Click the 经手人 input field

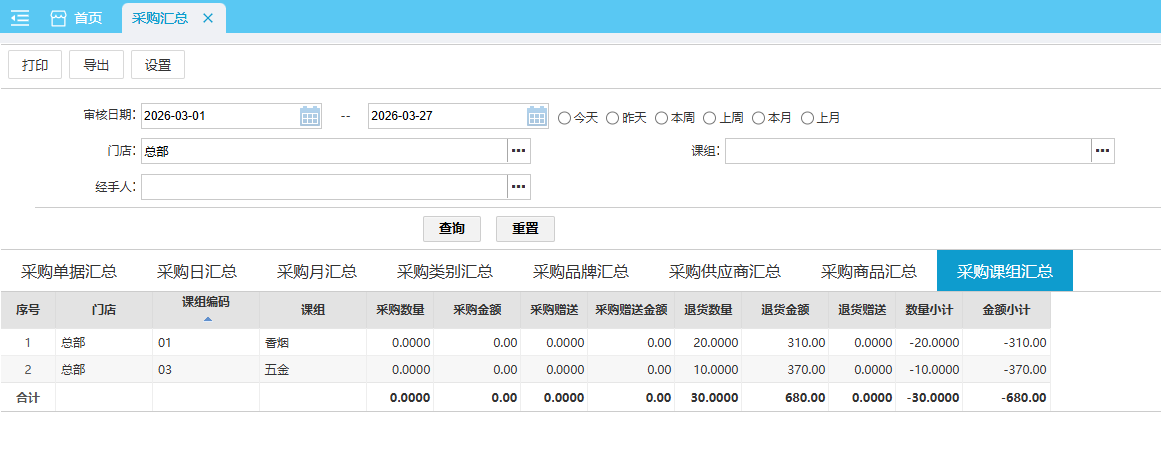click(x=324, y=187)
